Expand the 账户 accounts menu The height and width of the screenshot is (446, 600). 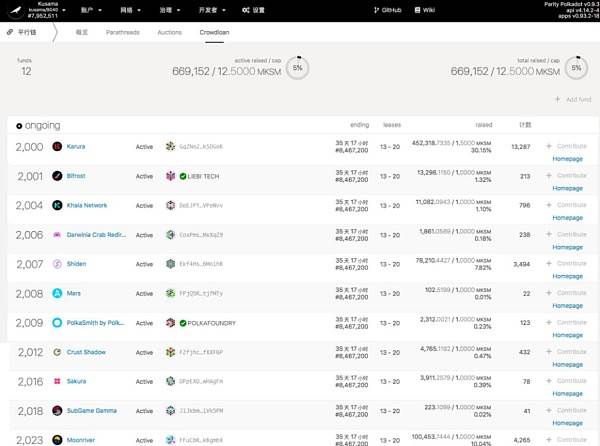(91, 10)
